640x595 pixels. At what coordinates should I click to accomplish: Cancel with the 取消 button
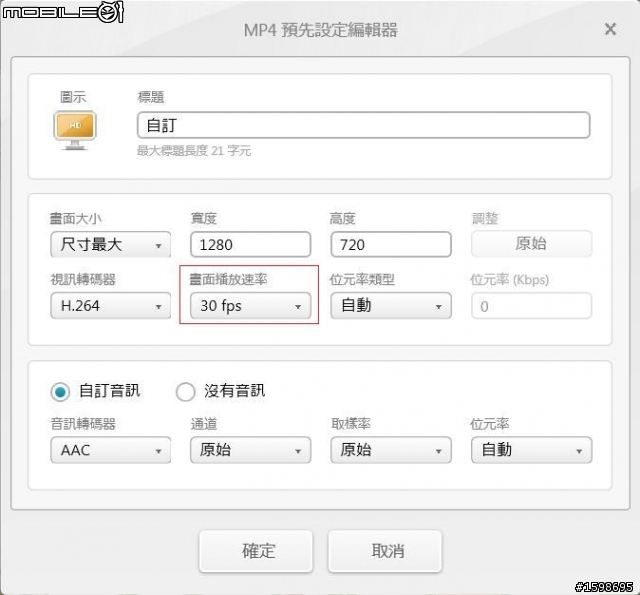click(385, 551)
